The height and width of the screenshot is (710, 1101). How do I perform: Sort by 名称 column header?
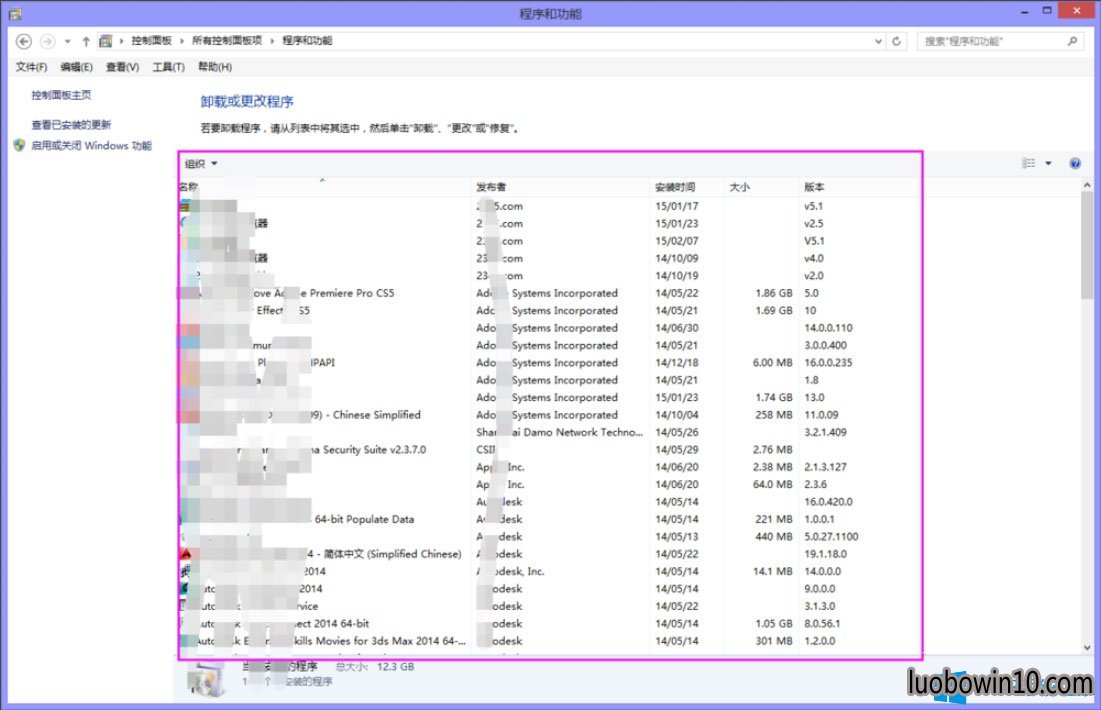pyautogui.click(x=326, y=187)
